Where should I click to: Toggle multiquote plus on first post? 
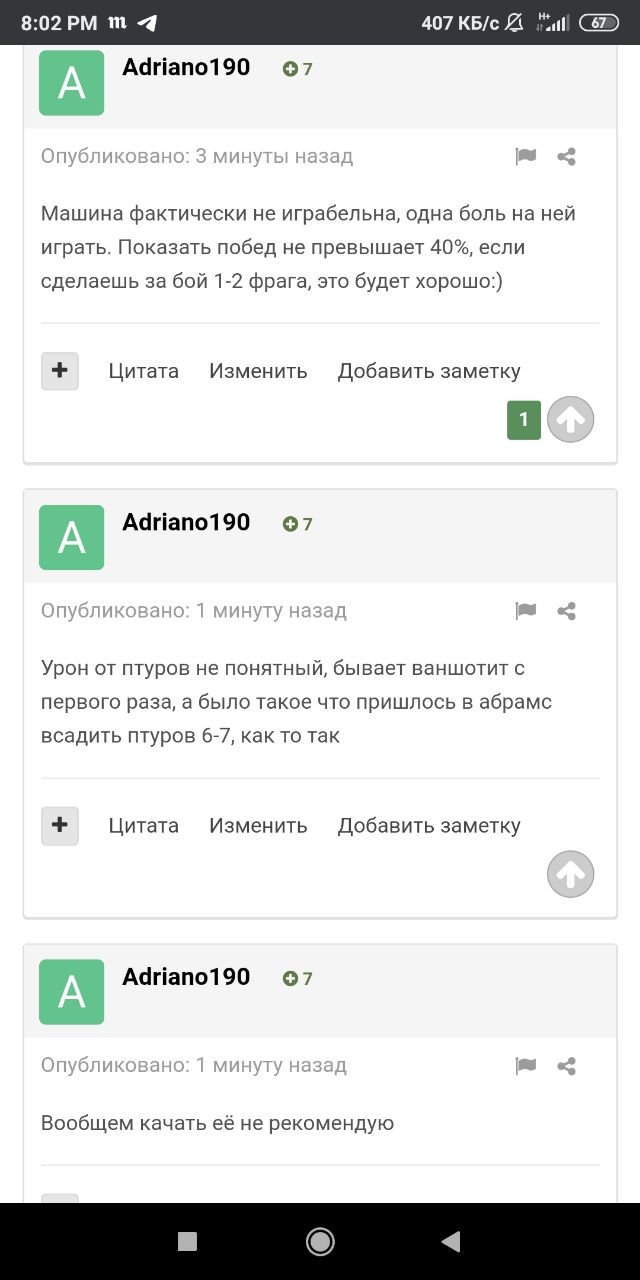tap(60, 371)
